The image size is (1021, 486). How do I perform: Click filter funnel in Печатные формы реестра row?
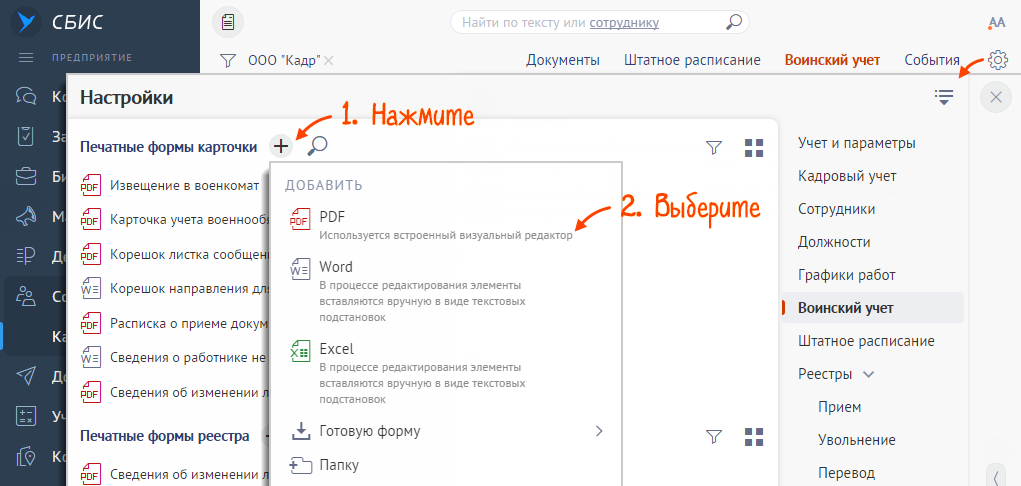point(714,436)
